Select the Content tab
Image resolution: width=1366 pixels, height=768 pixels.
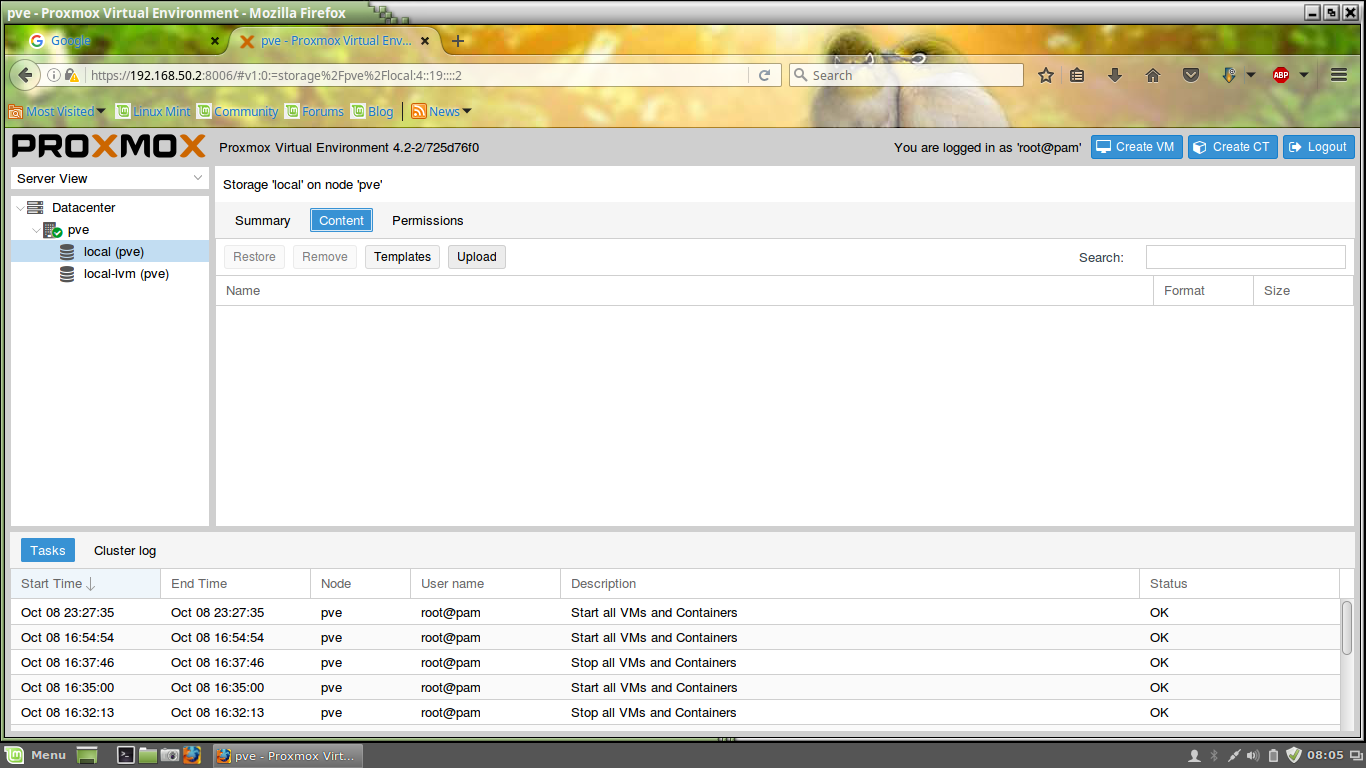coord(341,221)
